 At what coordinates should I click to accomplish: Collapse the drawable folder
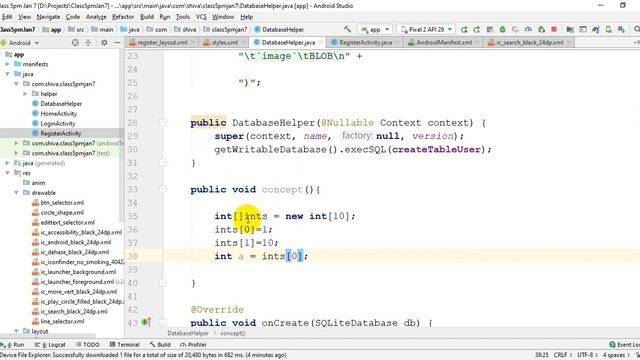click(x=16, y=193)
